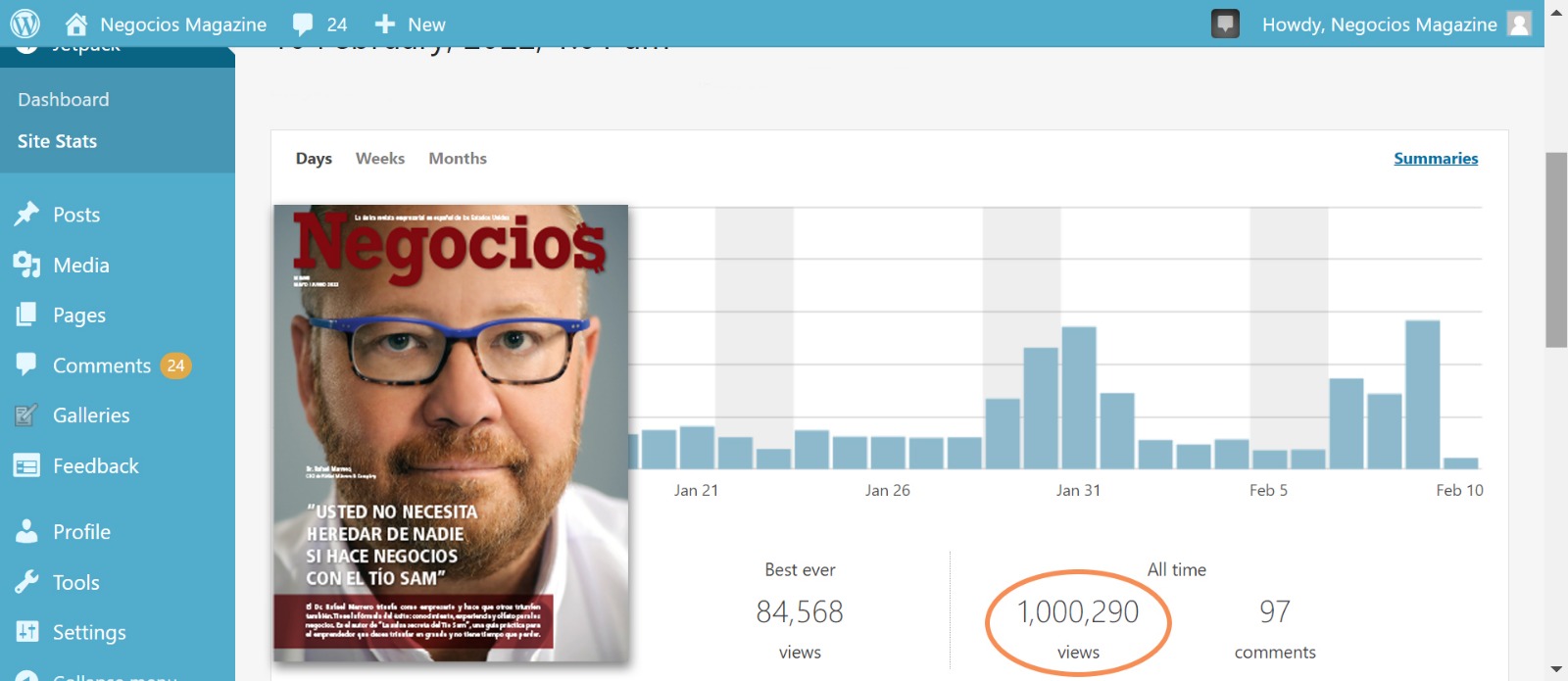Open Negocios Magazine site name link

(x=183, y=24)
